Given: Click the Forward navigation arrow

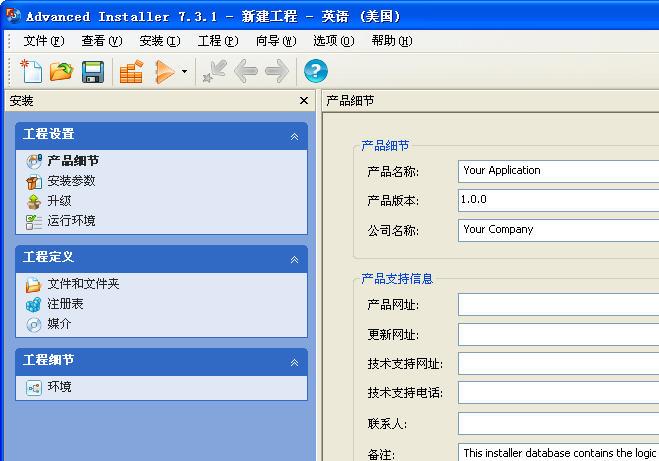Looking at the screenshot, I should 277,71.
